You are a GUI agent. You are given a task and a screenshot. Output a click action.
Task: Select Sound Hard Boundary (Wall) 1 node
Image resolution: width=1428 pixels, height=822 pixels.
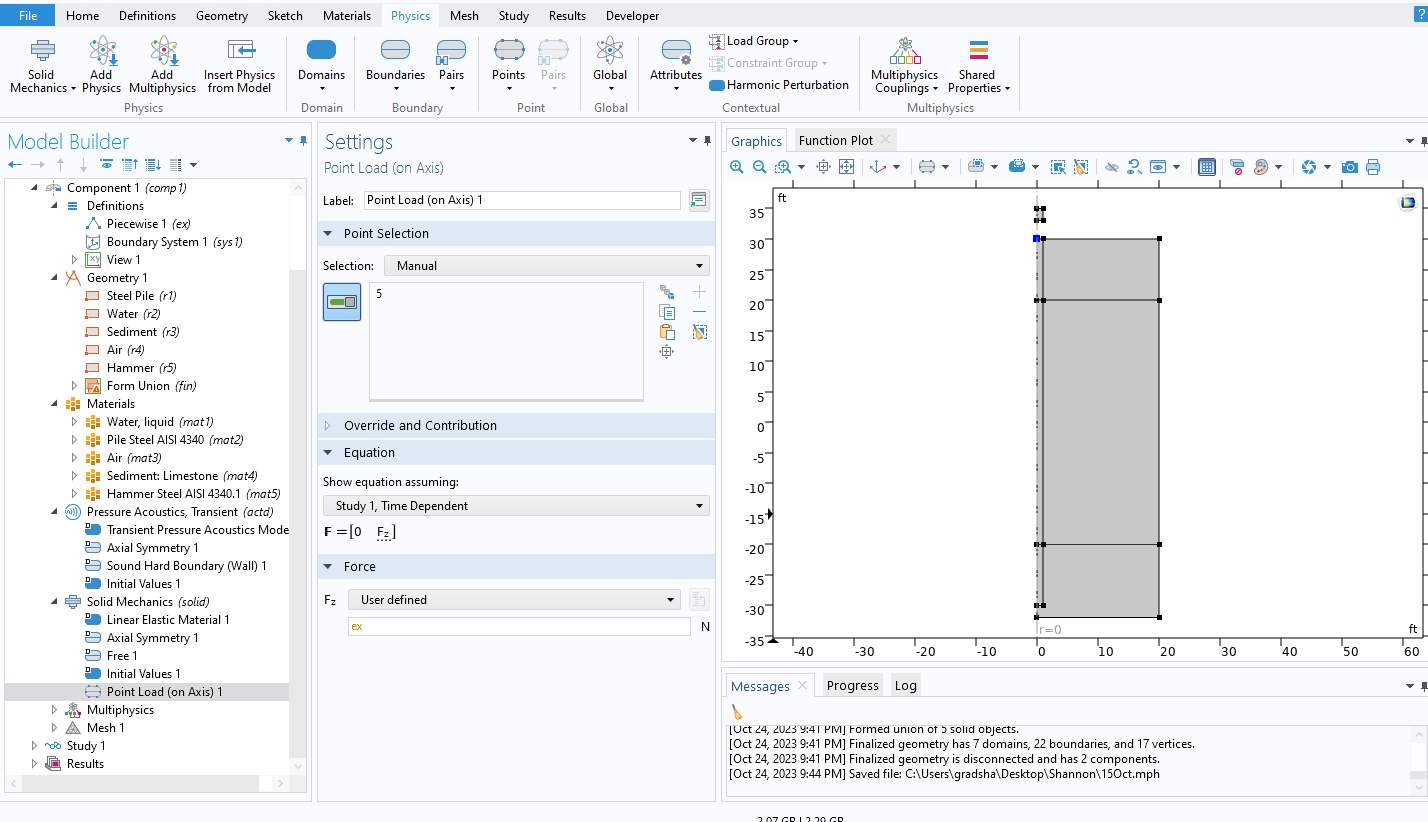[x=186, y=566]
